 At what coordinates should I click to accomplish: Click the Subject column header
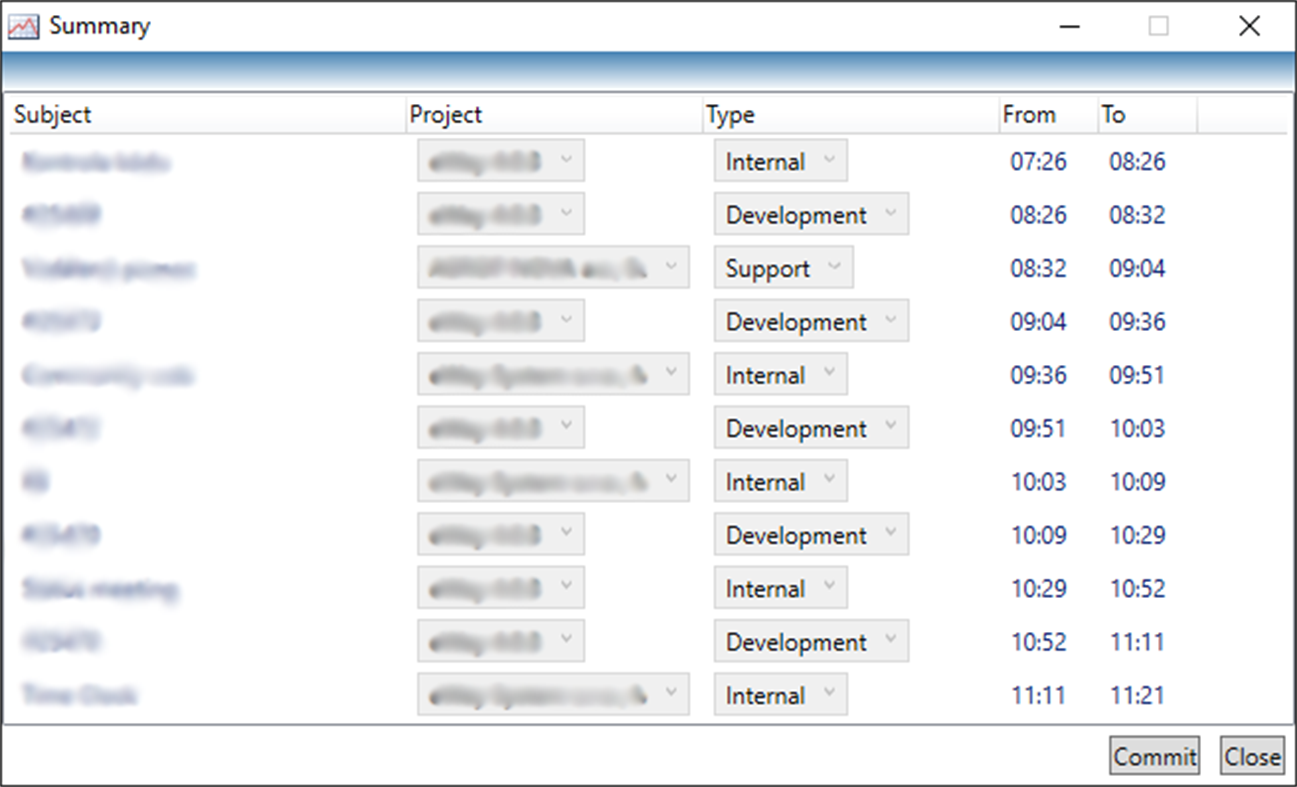[x=52, y=115]
